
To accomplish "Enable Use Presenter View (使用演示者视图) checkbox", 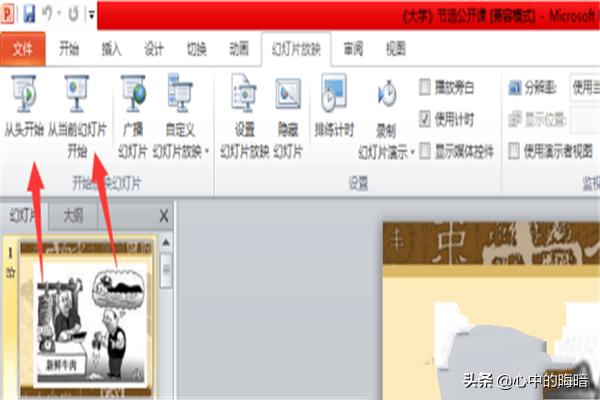I will (x=514, y=151).
